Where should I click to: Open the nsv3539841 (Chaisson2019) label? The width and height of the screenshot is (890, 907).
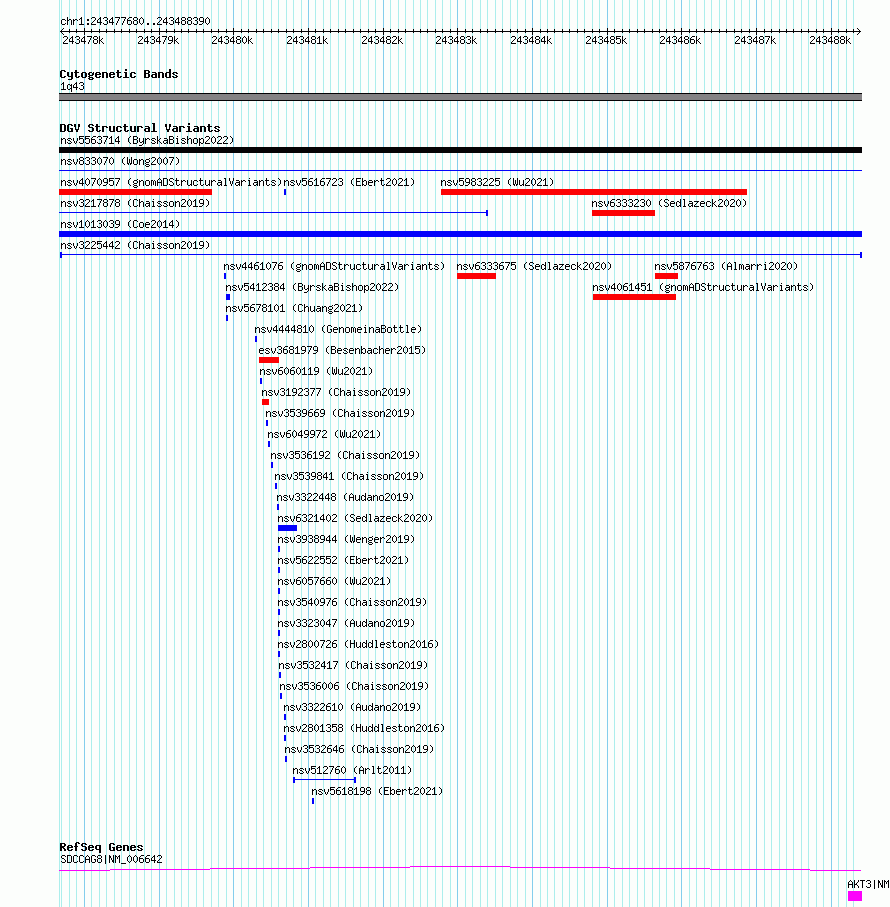click(x=349, y=477)
